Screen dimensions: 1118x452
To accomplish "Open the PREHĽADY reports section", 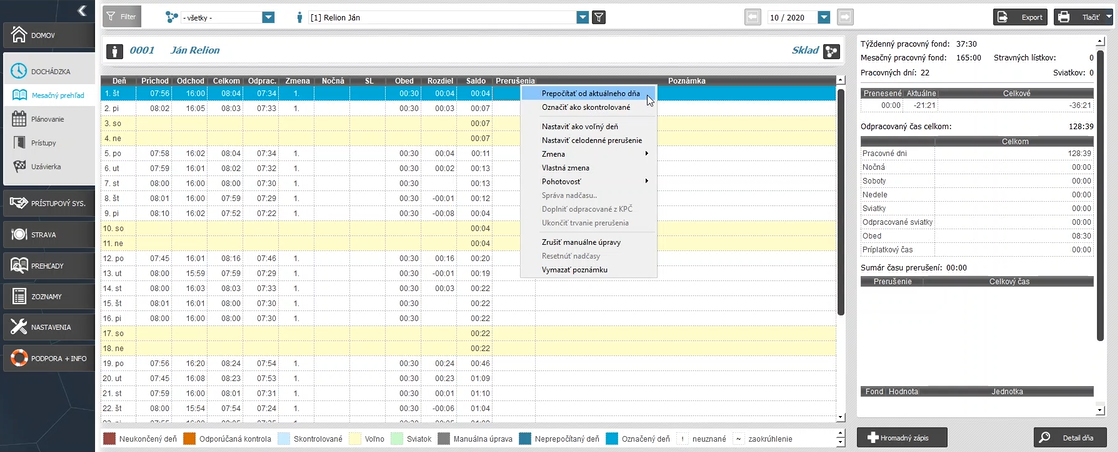I will pyautogui.click(x=48, y=265).
